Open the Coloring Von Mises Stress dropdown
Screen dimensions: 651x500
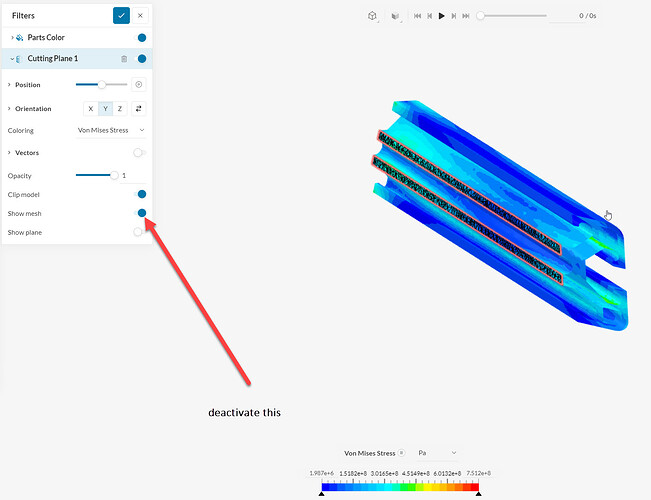click(111, 130)
